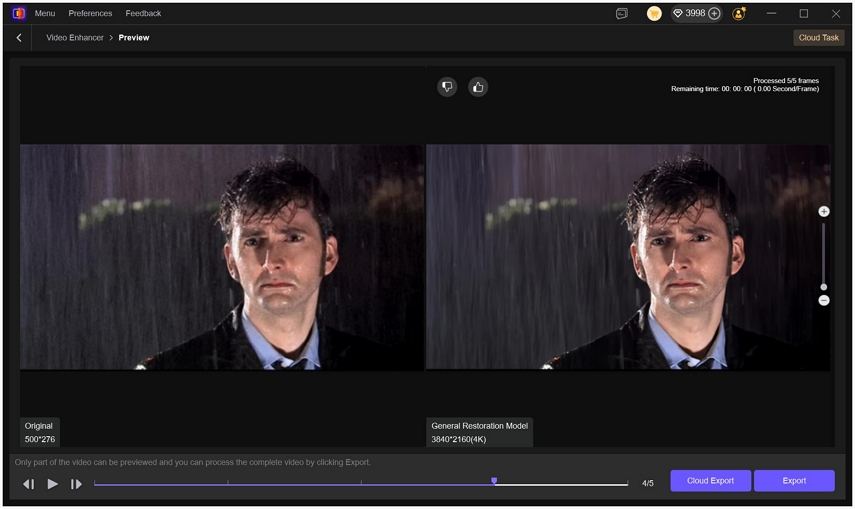This screenshot has height=509, width=855.
Task: Navigate to Video Enhancer breadcrumb
Action: (x=75, y=38)
